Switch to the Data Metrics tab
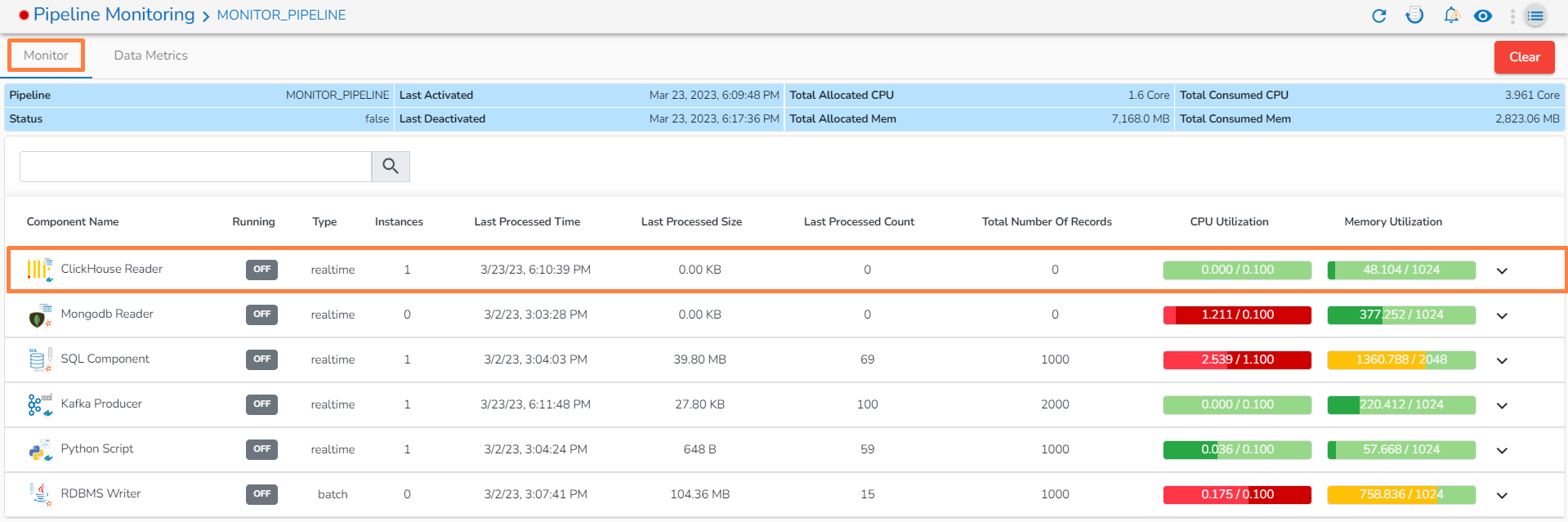This screenshot has width=1568, height=522. (150, 56)
